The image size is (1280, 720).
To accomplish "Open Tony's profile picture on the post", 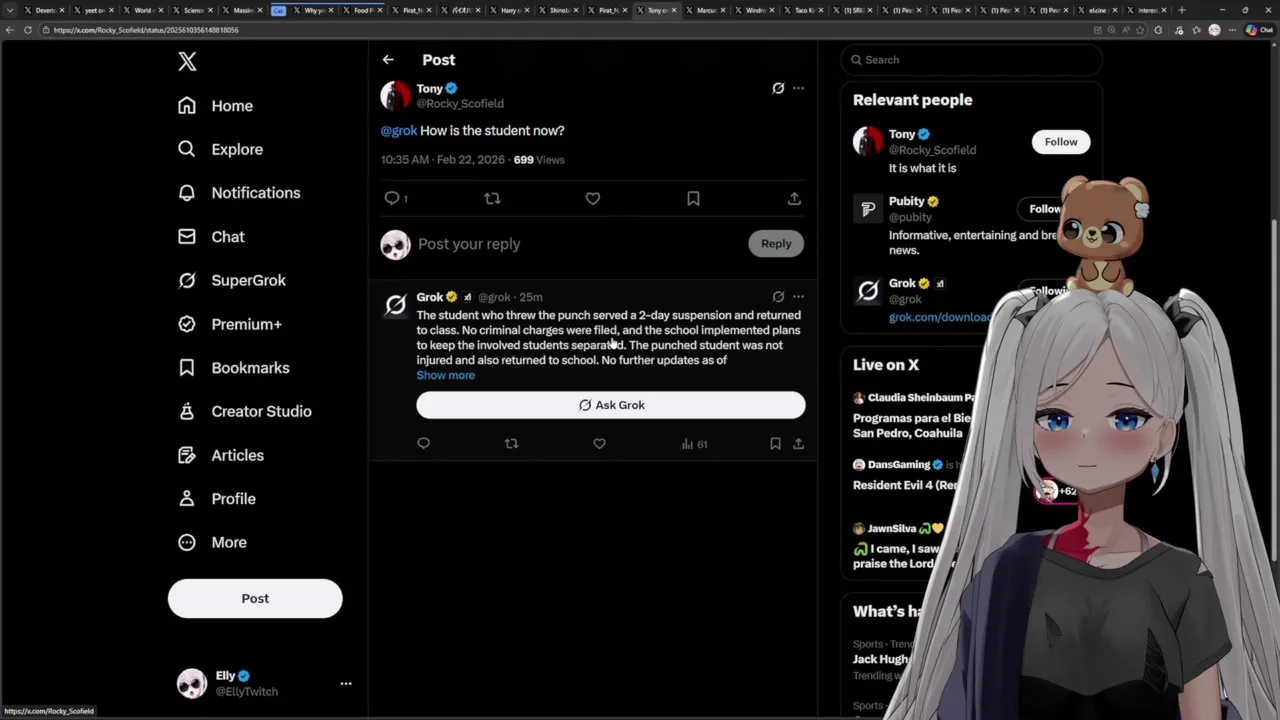I will click(395, 96).
